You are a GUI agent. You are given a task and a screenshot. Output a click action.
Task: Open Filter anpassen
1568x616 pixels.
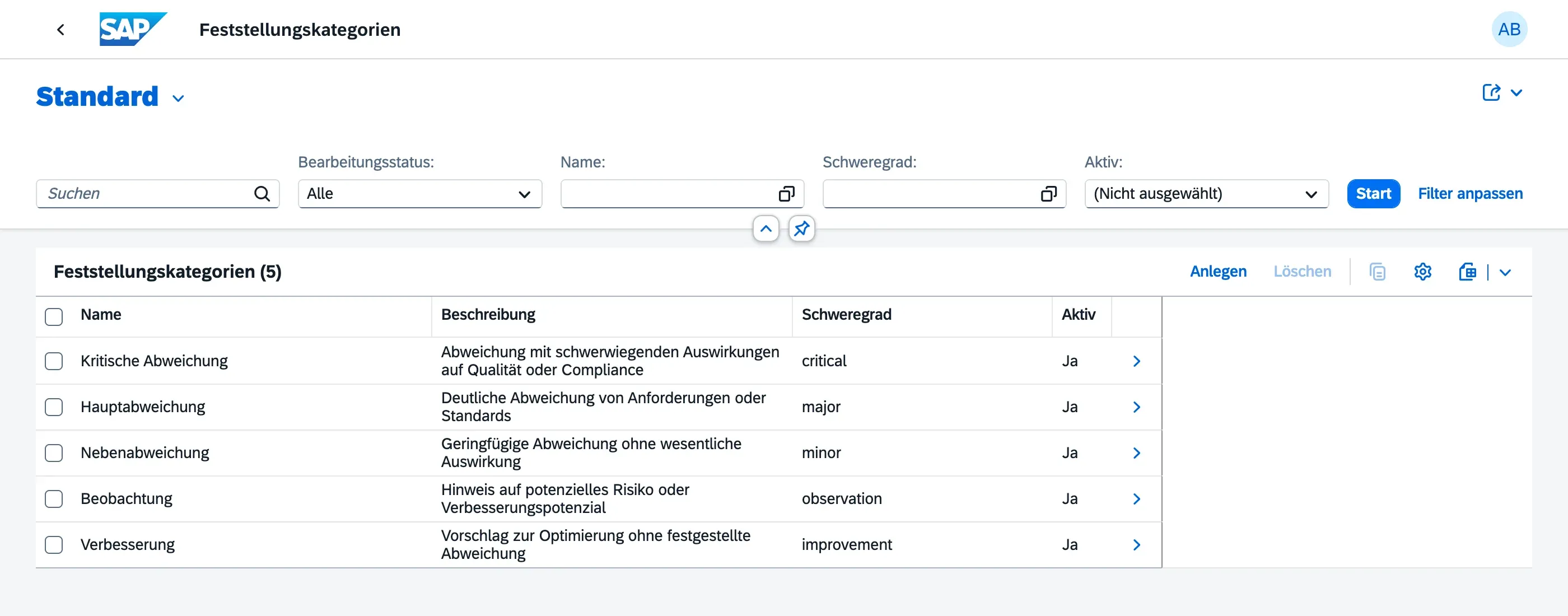tap(1470, 194)
